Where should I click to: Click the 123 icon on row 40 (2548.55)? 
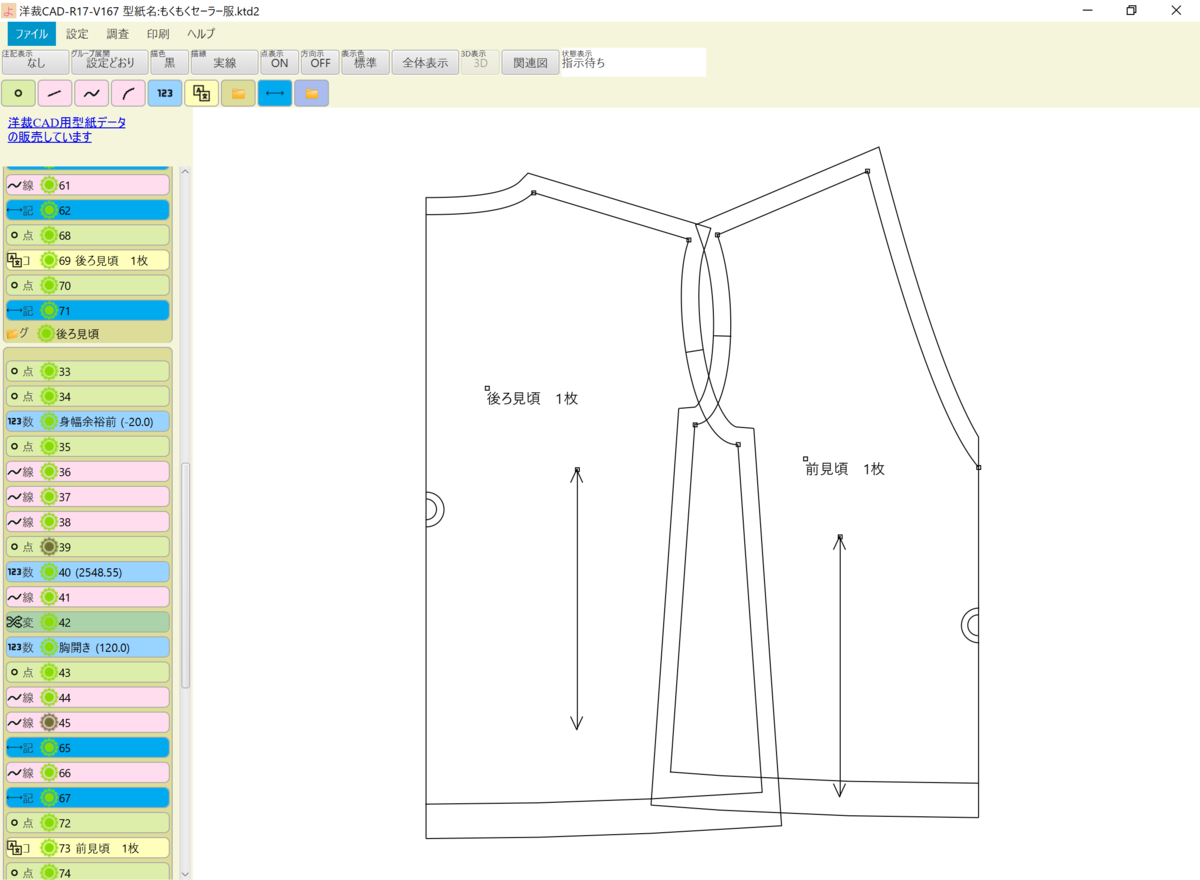14,572
